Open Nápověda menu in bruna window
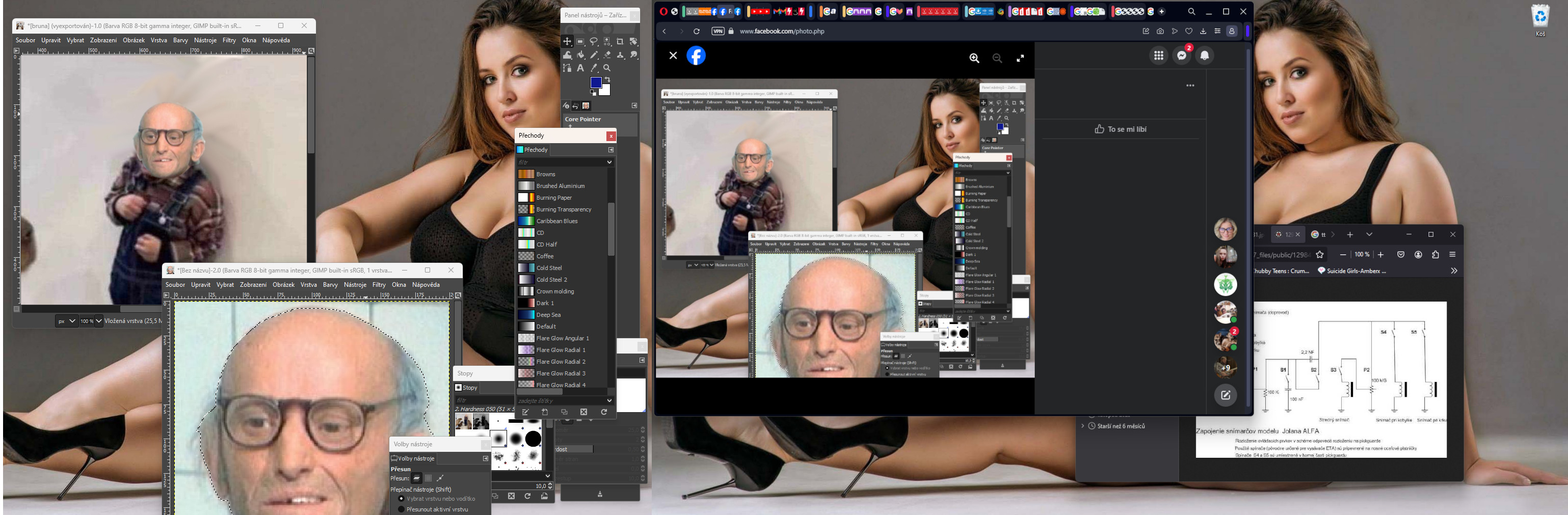The image size is (1568, 515). pyautogui.click(x=276, y=40)
